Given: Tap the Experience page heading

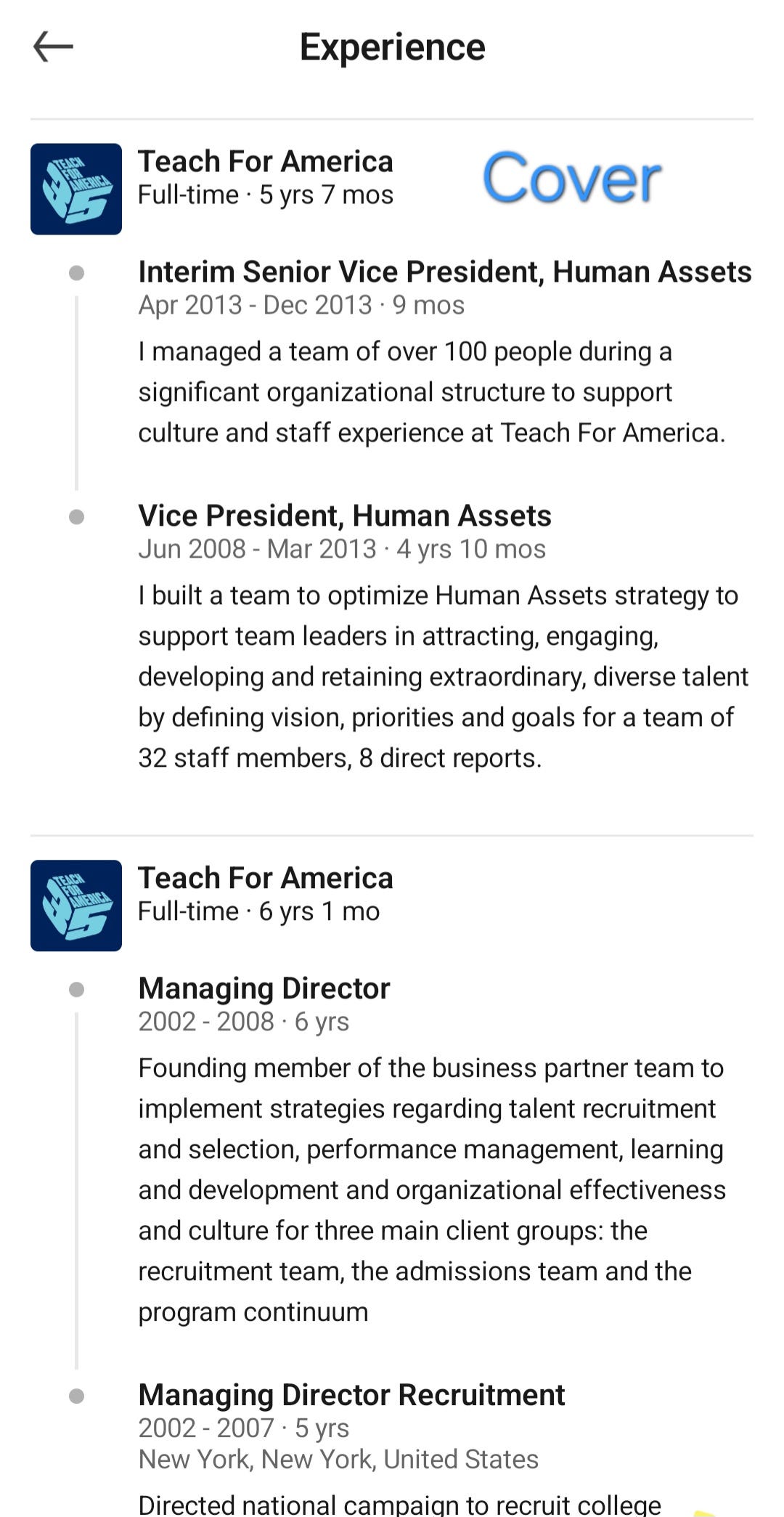Looking at the screenshot, I should click(392, 47).
